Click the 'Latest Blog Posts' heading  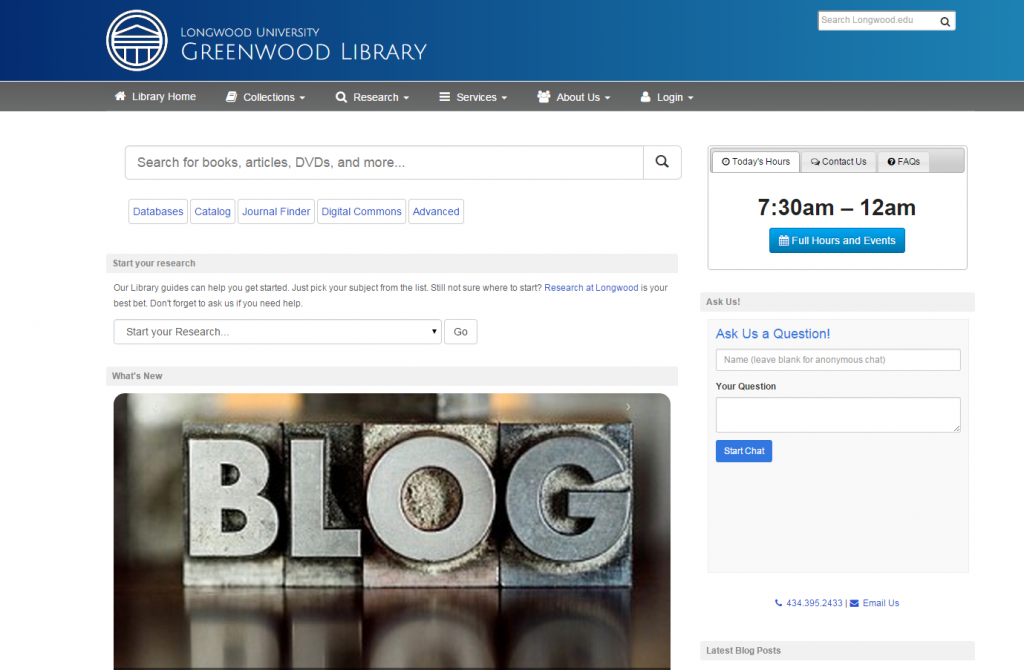tap(743, 650)
